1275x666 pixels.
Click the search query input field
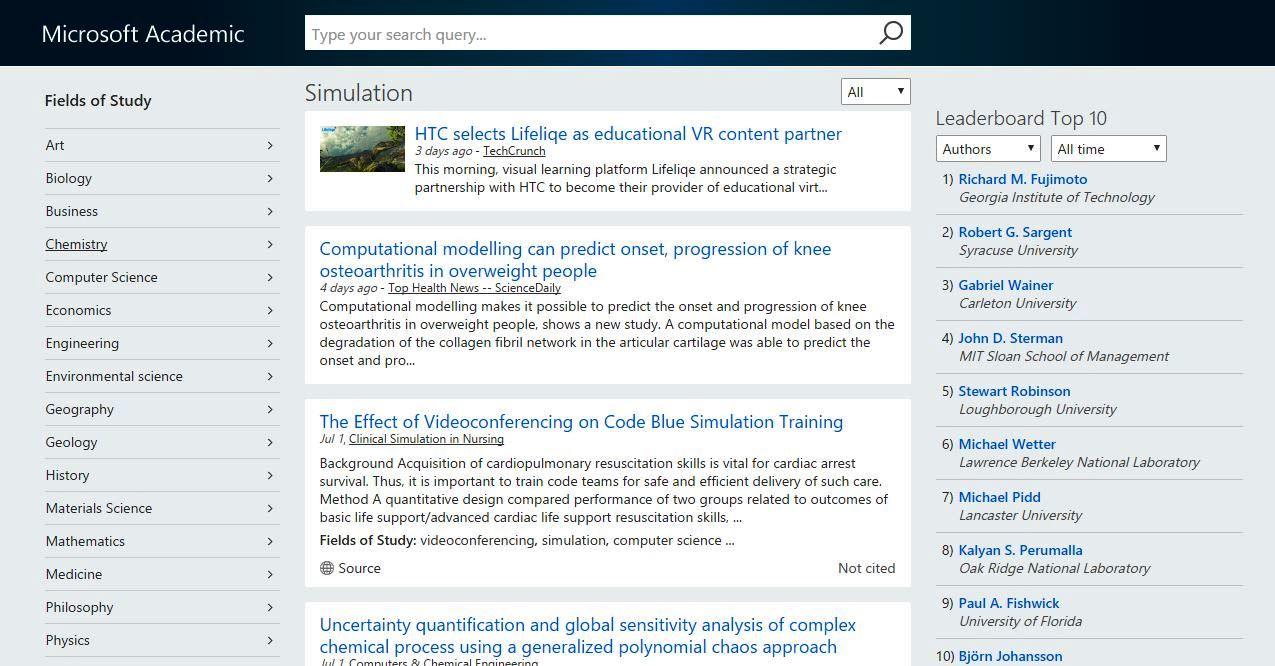click(590, 34)
